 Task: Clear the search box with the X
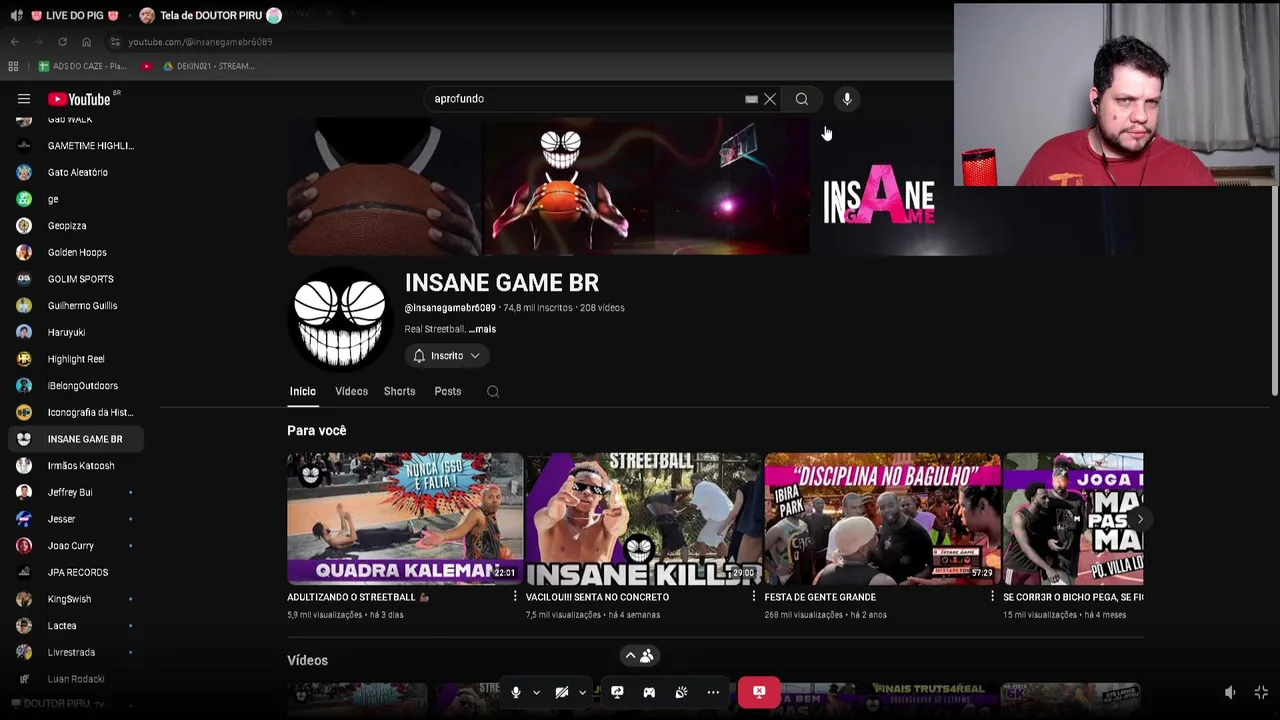[x=770, y=99]
